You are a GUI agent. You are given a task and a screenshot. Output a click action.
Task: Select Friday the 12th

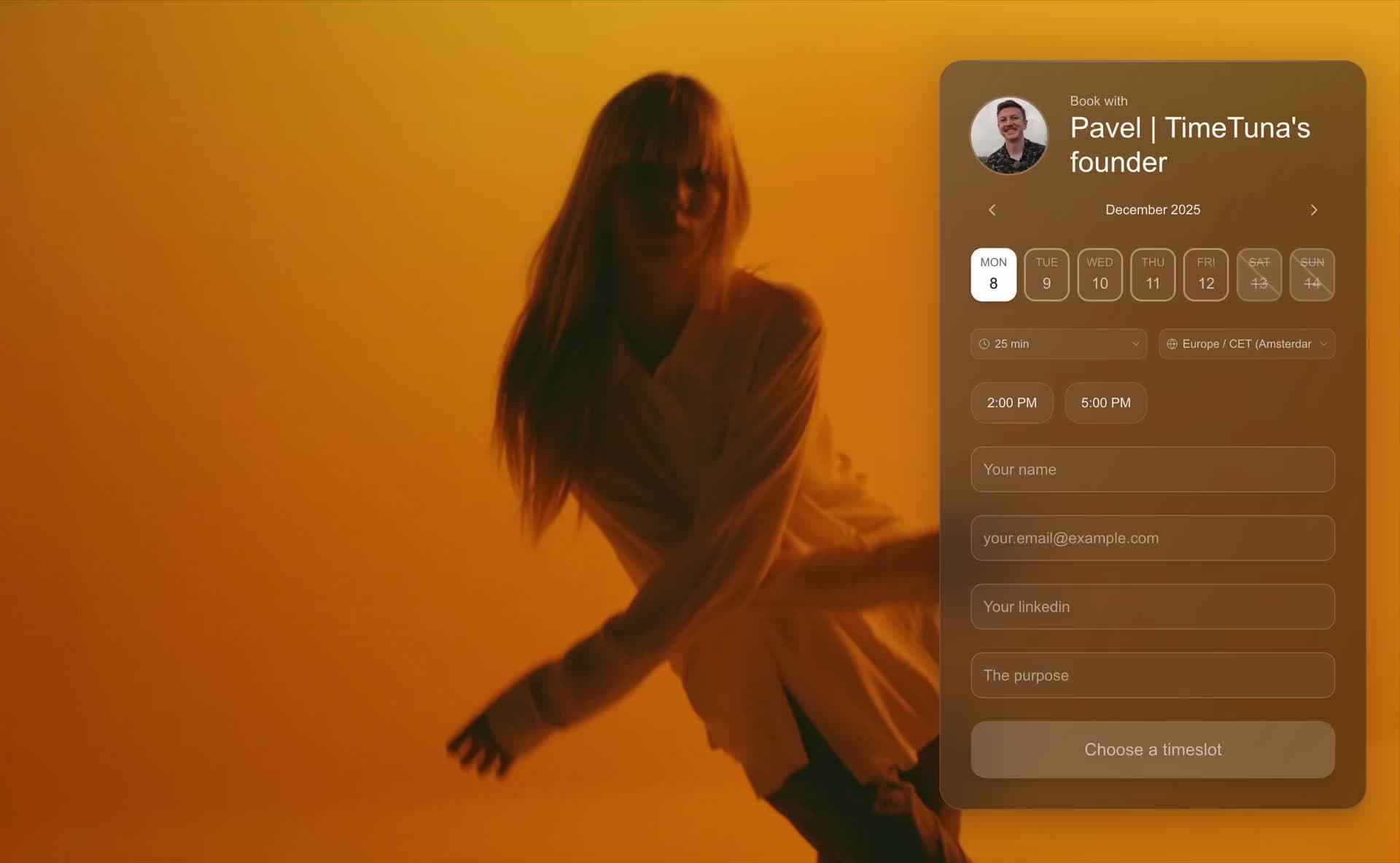point(1205,275)
